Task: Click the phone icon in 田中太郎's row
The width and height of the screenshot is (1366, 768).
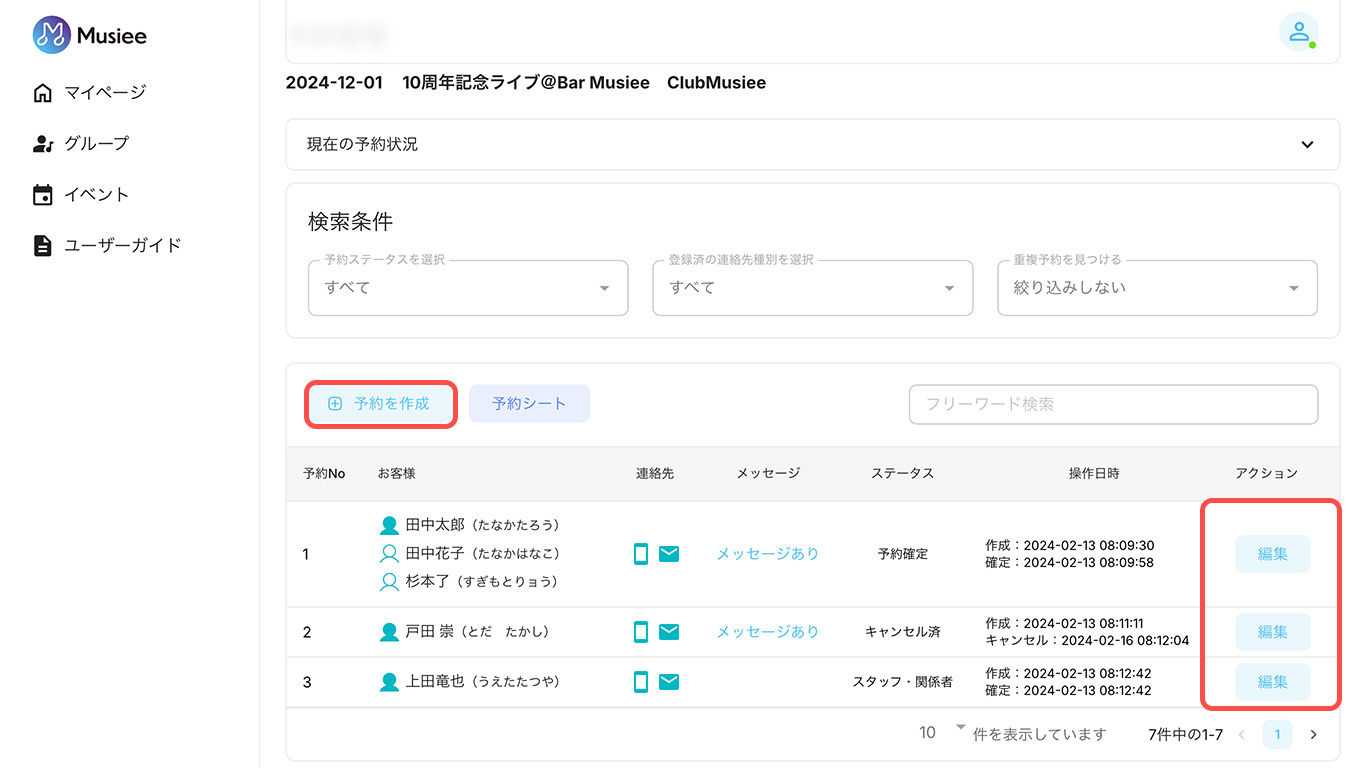Action: [640, 553]
